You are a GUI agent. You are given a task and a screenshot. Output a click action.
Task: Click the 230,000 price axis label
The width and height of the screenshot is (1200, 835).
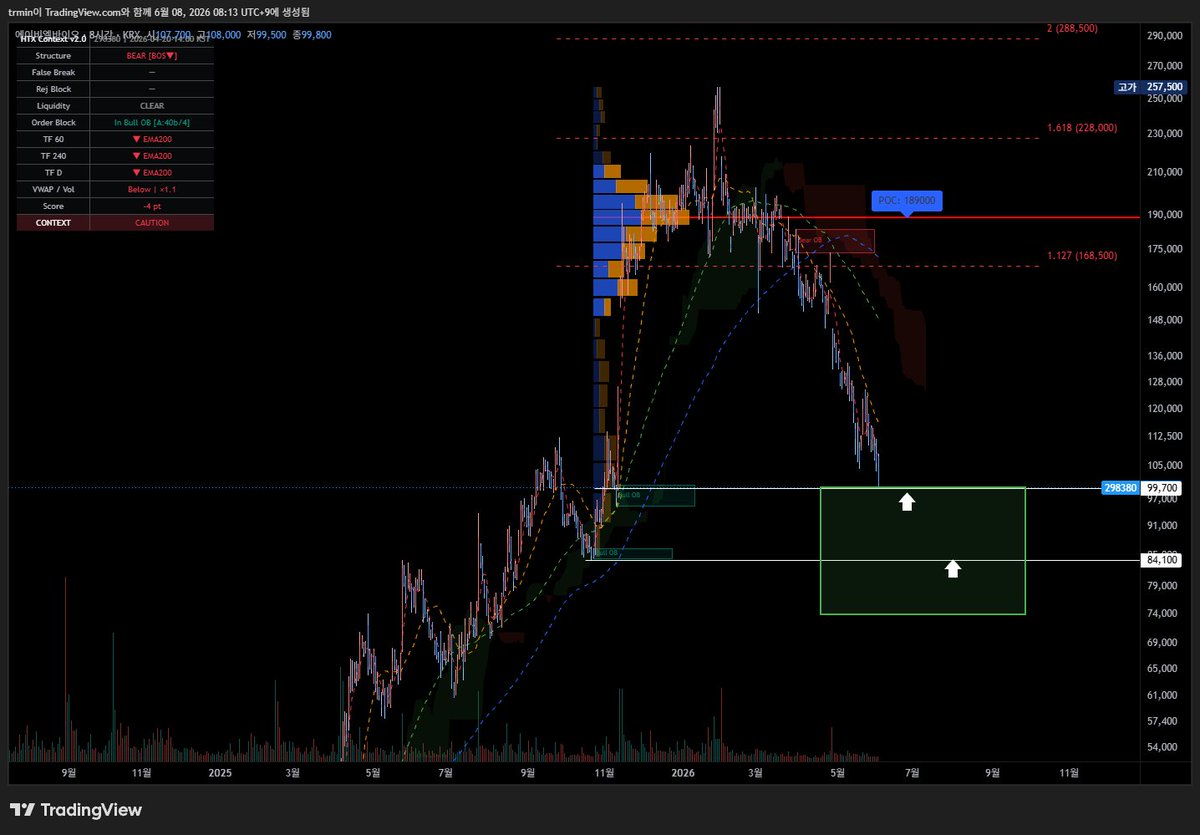[x=1164, y=133]
